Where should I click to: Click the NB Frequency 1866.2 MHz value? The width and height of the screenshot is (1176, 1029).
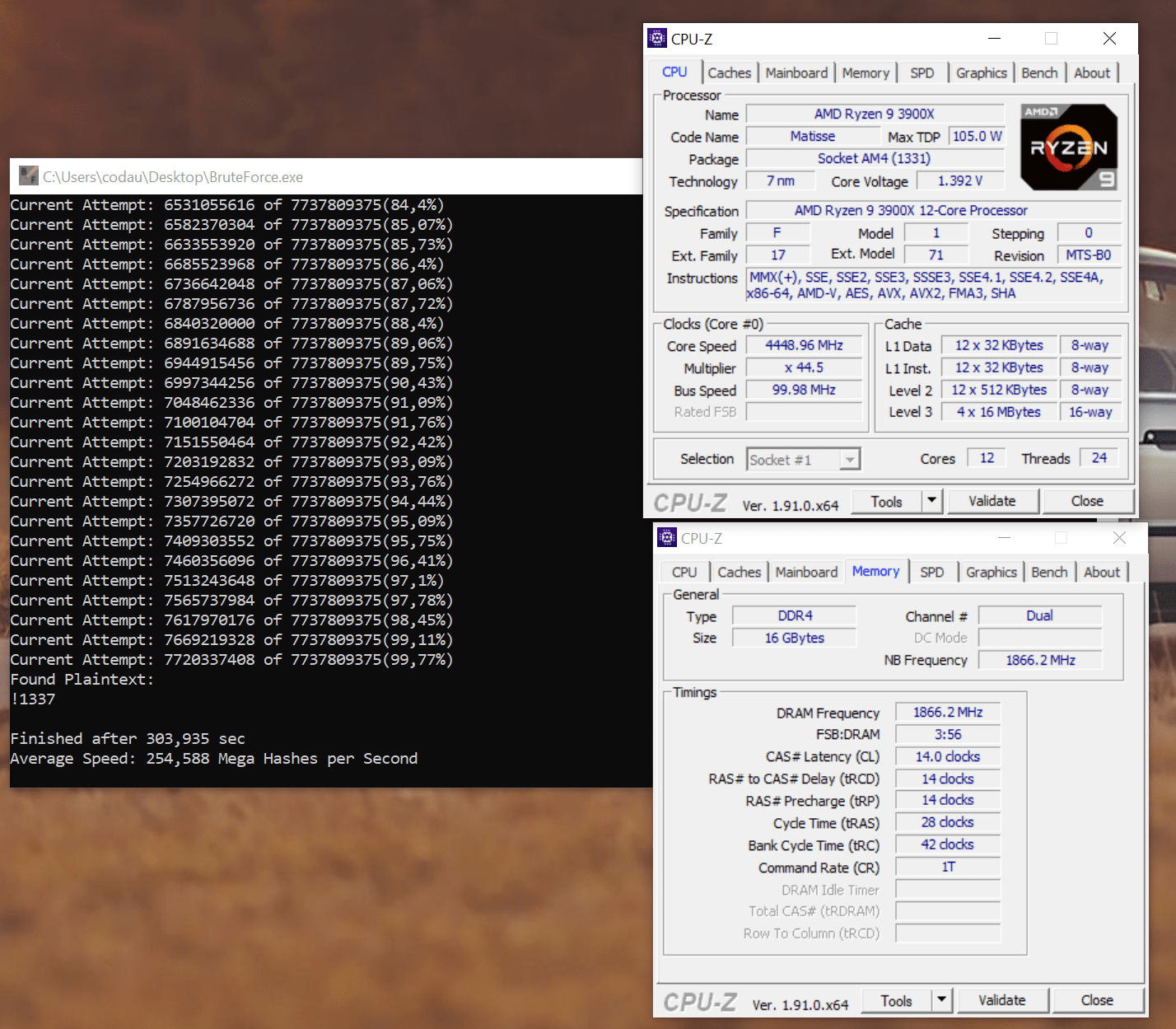1040,660
